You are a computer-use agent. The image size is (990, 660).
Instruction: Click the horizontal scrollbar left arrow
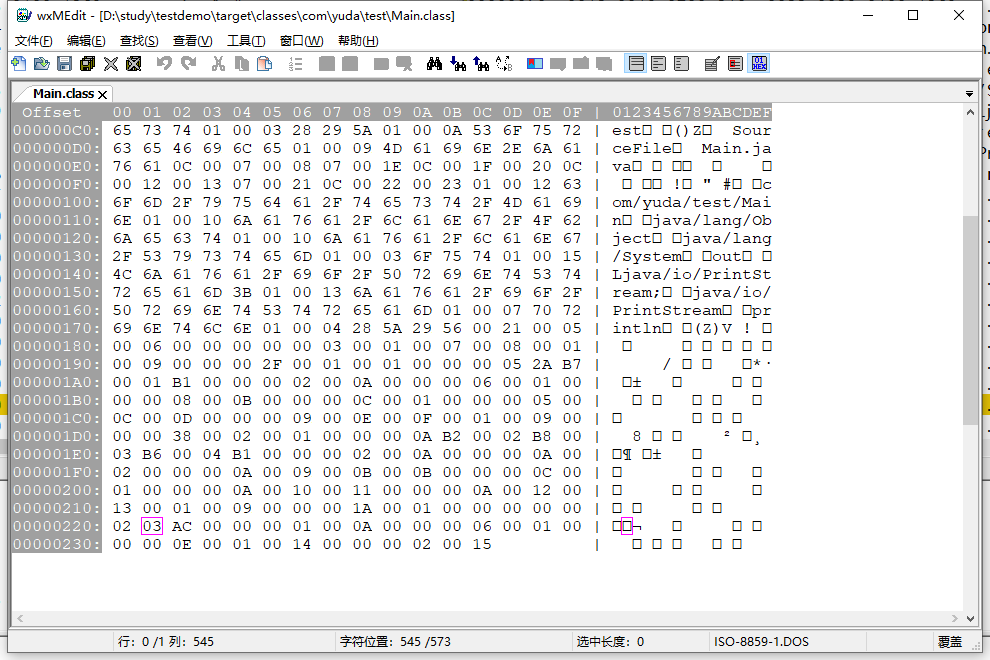(20, 618)
